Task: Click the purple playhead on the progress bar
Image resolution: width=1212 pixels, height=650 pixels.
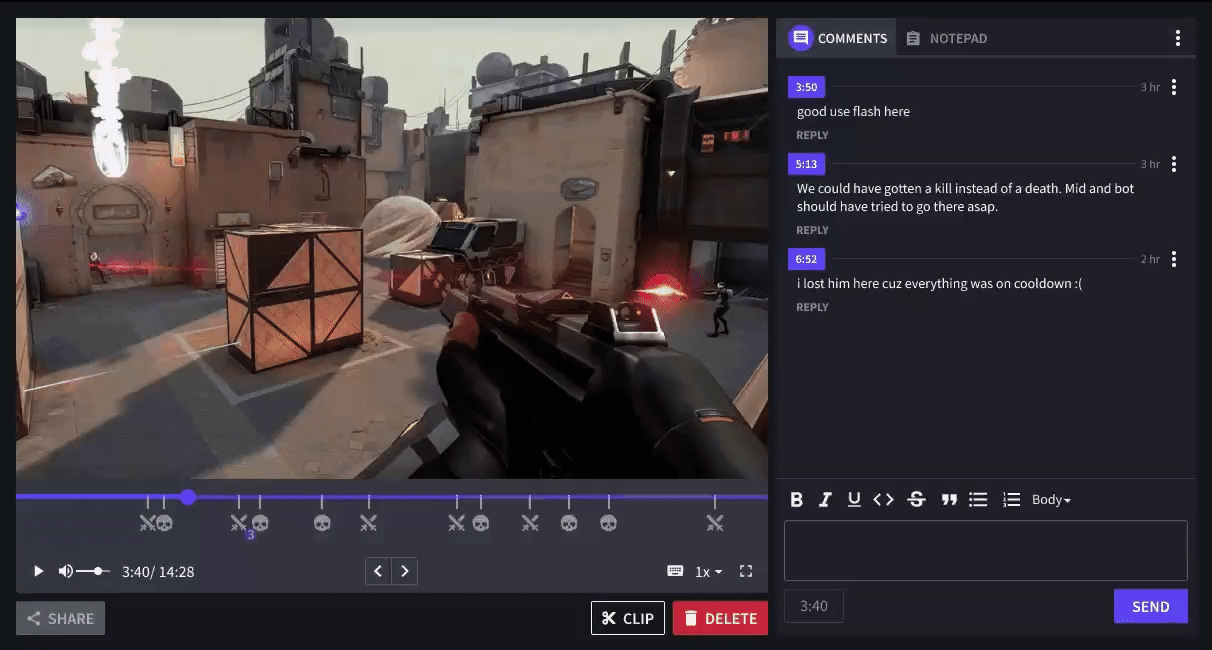Action: click(x=188, y=496)
